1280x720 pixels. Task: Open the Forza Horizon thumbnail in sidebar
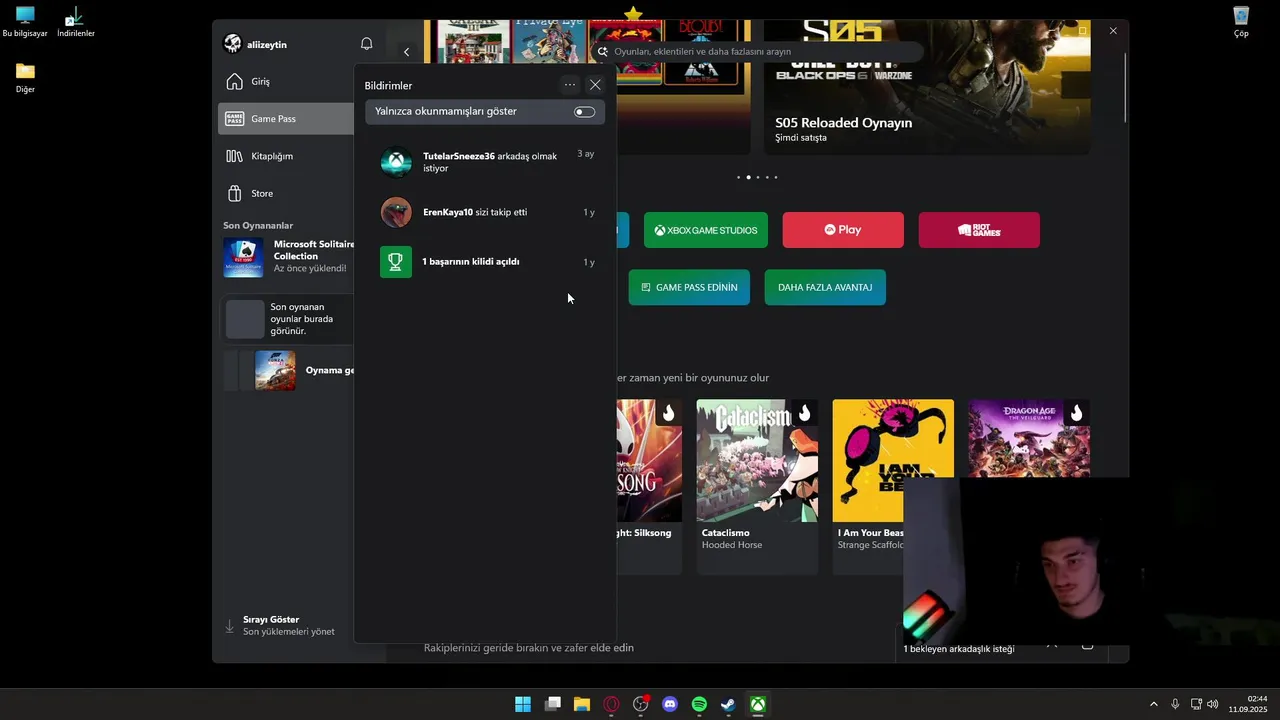pos(275,370)
